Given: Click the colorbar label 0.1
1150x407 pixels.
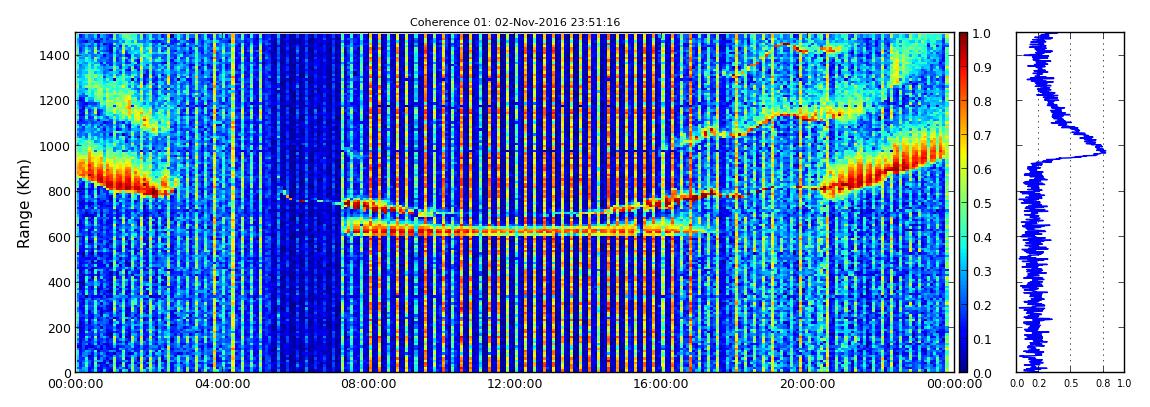Looking at the screenshot, I should (x=981, y=340).
